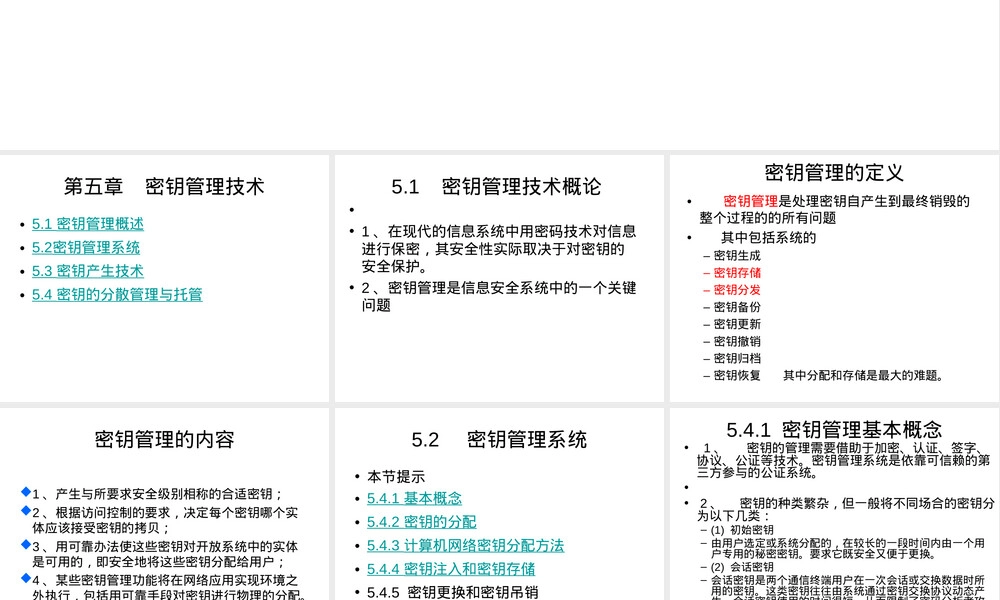Viewport: 1000px width, 600px height.
Task: Open the '5.2密钥管理系统' link
Action: [86, 247]
